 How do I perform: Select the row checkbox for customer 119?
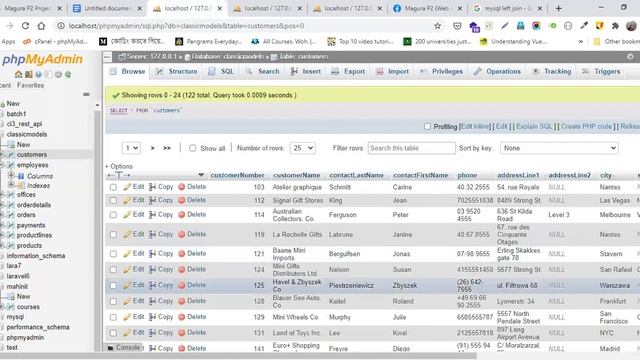(113, 235)
